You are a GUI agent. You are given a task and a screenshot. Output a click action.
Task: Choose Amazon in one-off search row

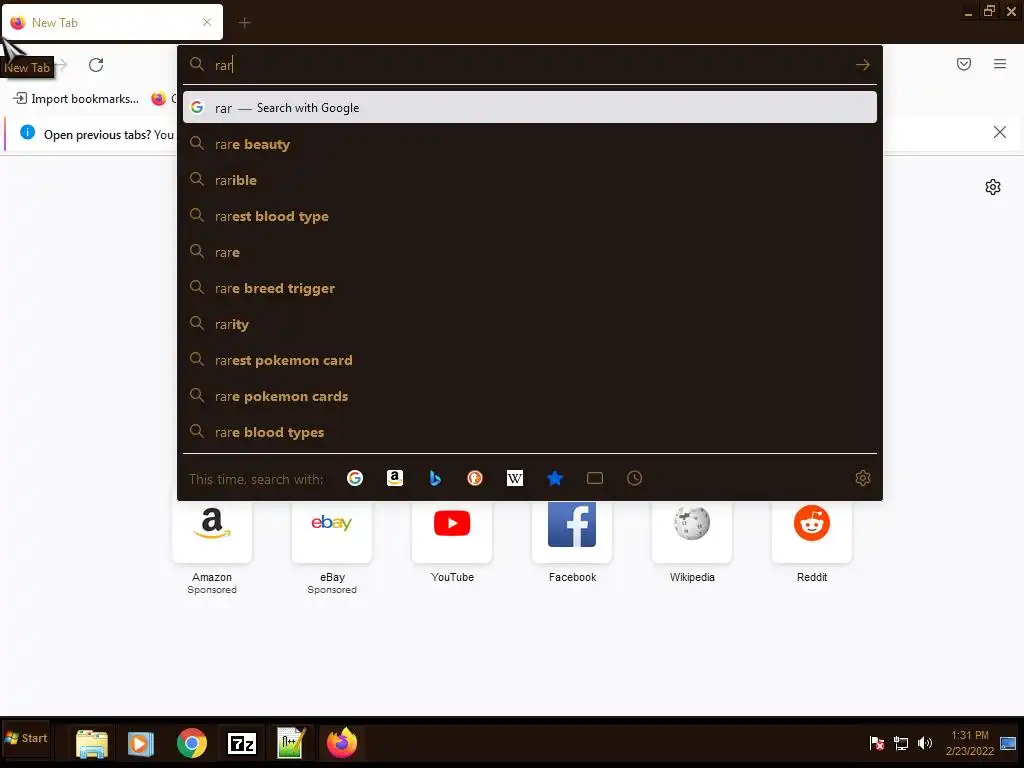(394, 478)
